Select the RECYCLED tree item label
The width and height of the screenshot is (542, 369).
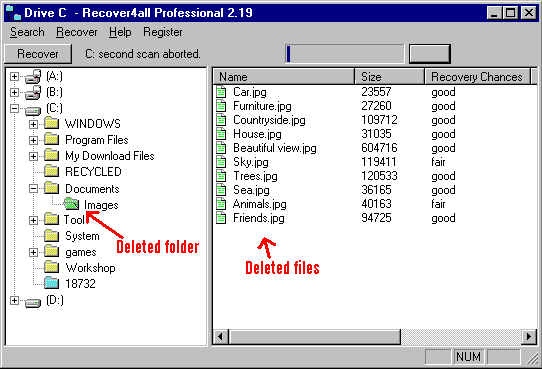click(x=93, y=172)
